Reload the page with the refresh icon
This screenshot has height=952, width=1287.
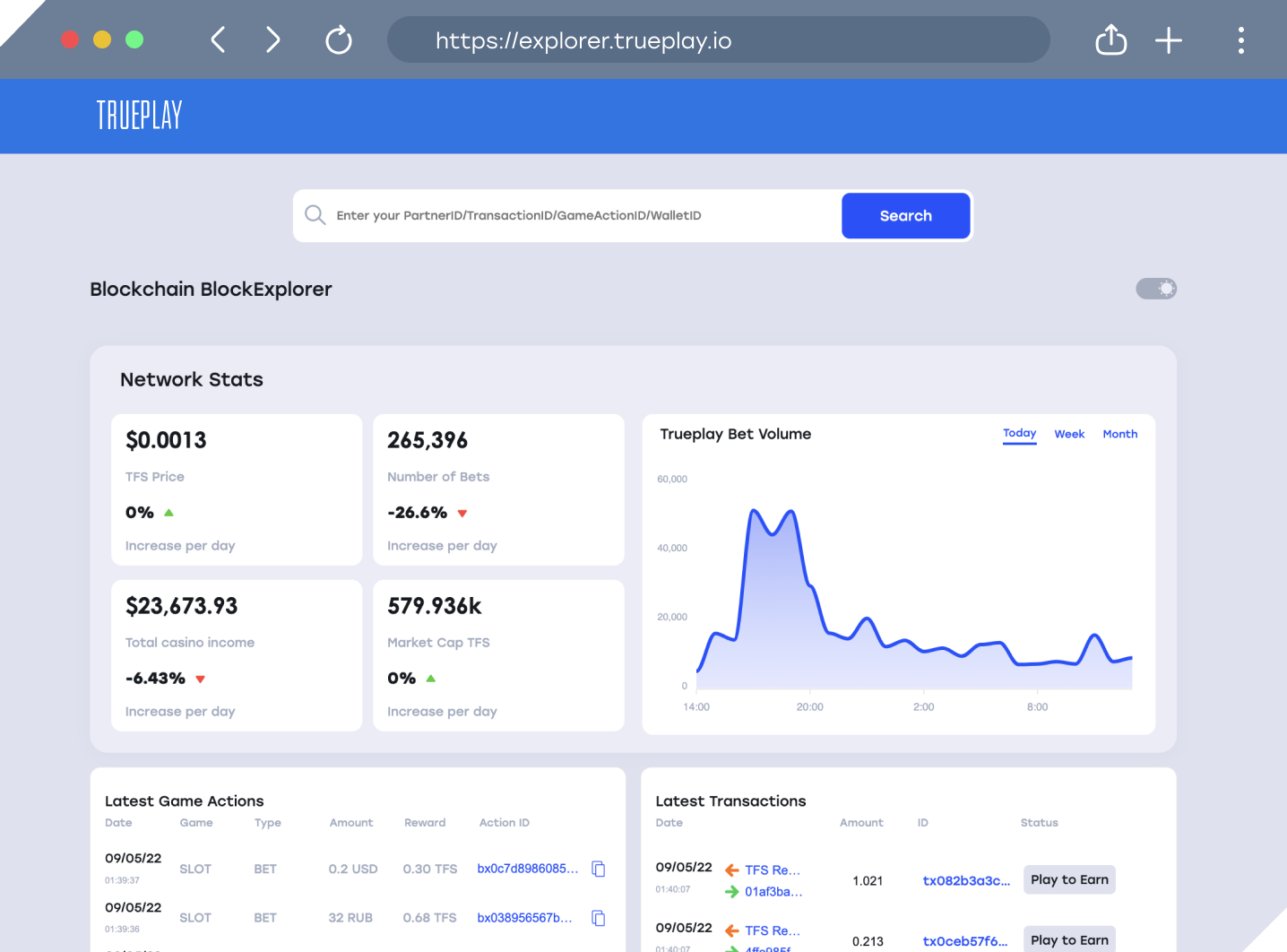(339, 40)
